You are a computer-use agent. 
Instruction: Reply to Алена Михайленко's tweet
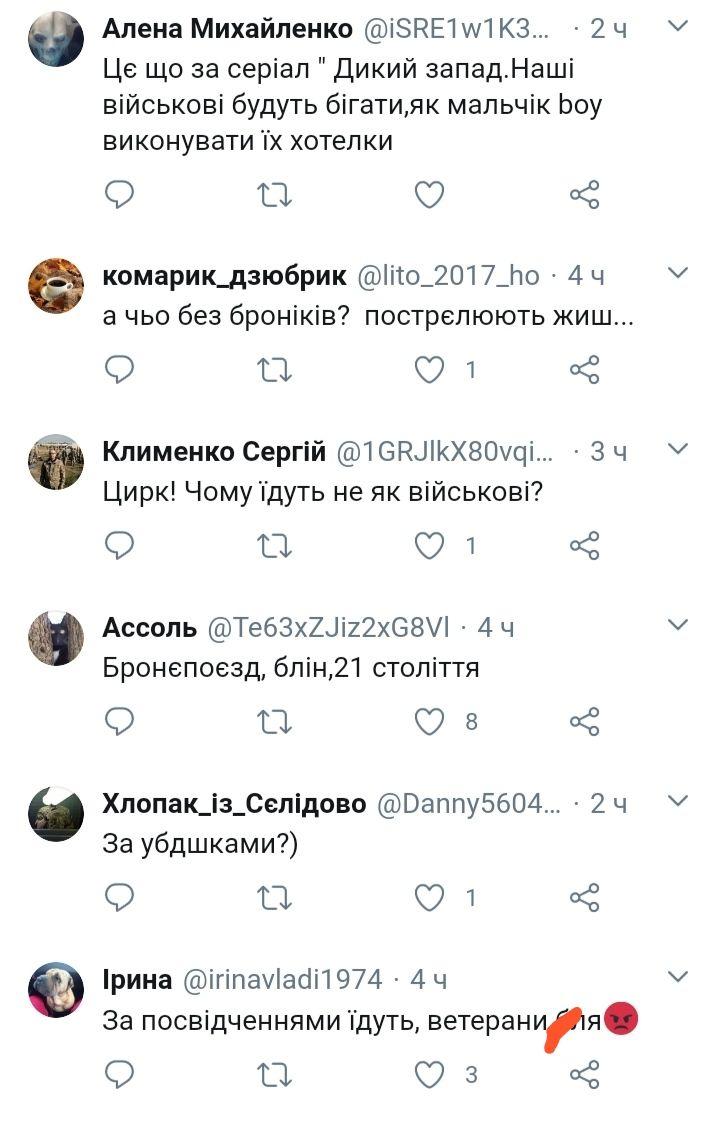pos(120,194)
